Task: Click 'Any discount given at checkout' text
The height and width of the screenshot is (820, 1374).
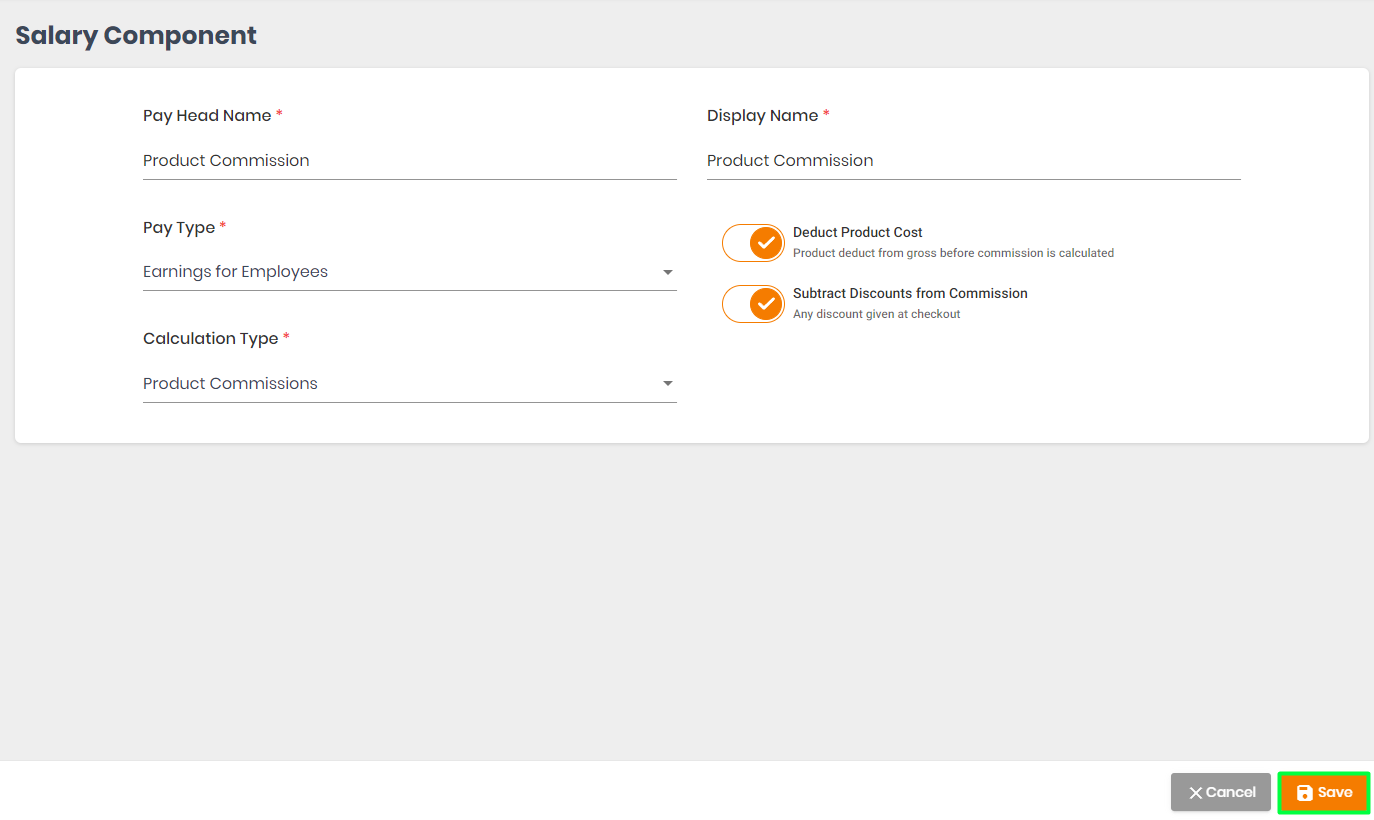Action: point(877,314)
